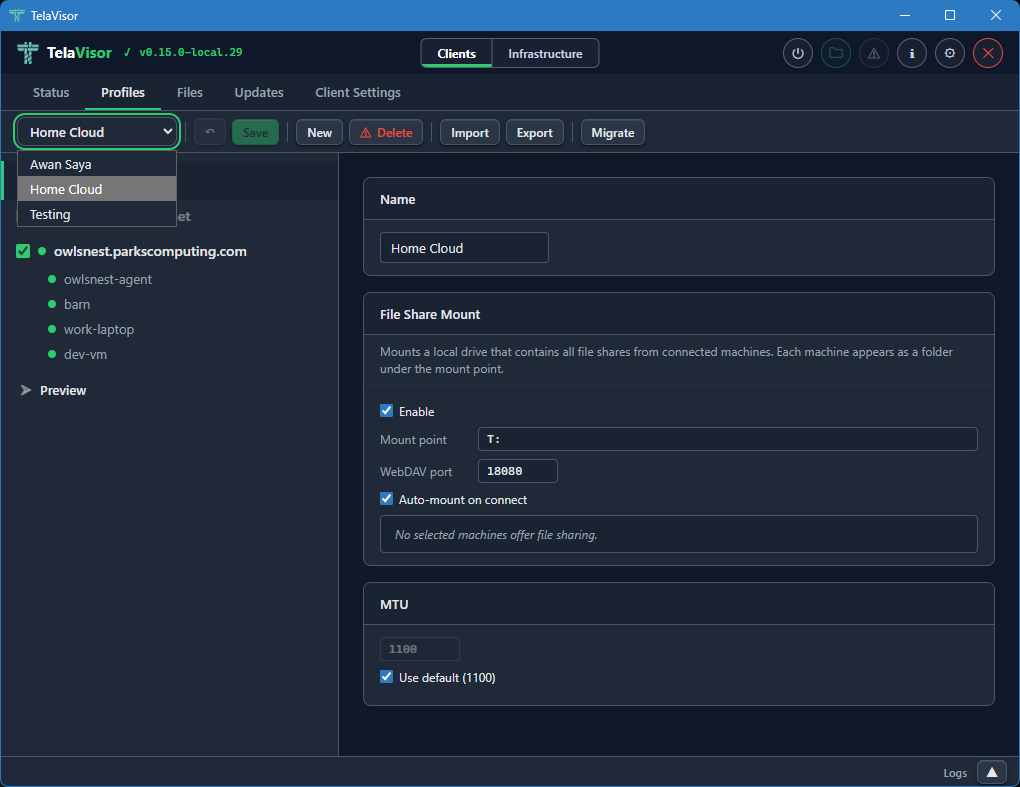Uncheck Use default (1100) MTU
1020x787 pixels.
coord(386,676)
